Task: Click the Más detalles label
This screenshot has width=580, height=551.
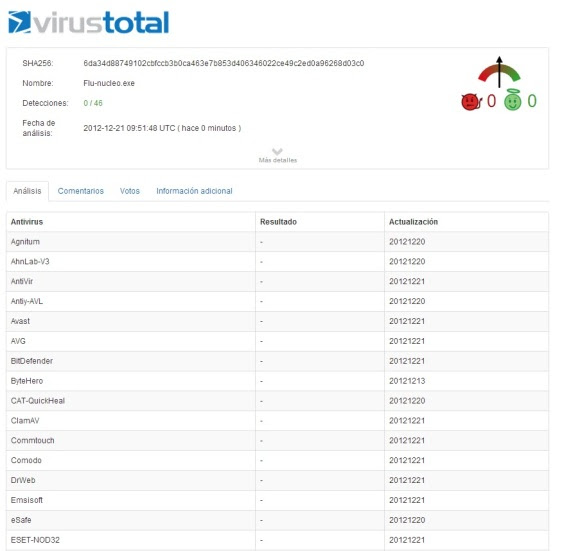Action: click(x=278, y=160)
